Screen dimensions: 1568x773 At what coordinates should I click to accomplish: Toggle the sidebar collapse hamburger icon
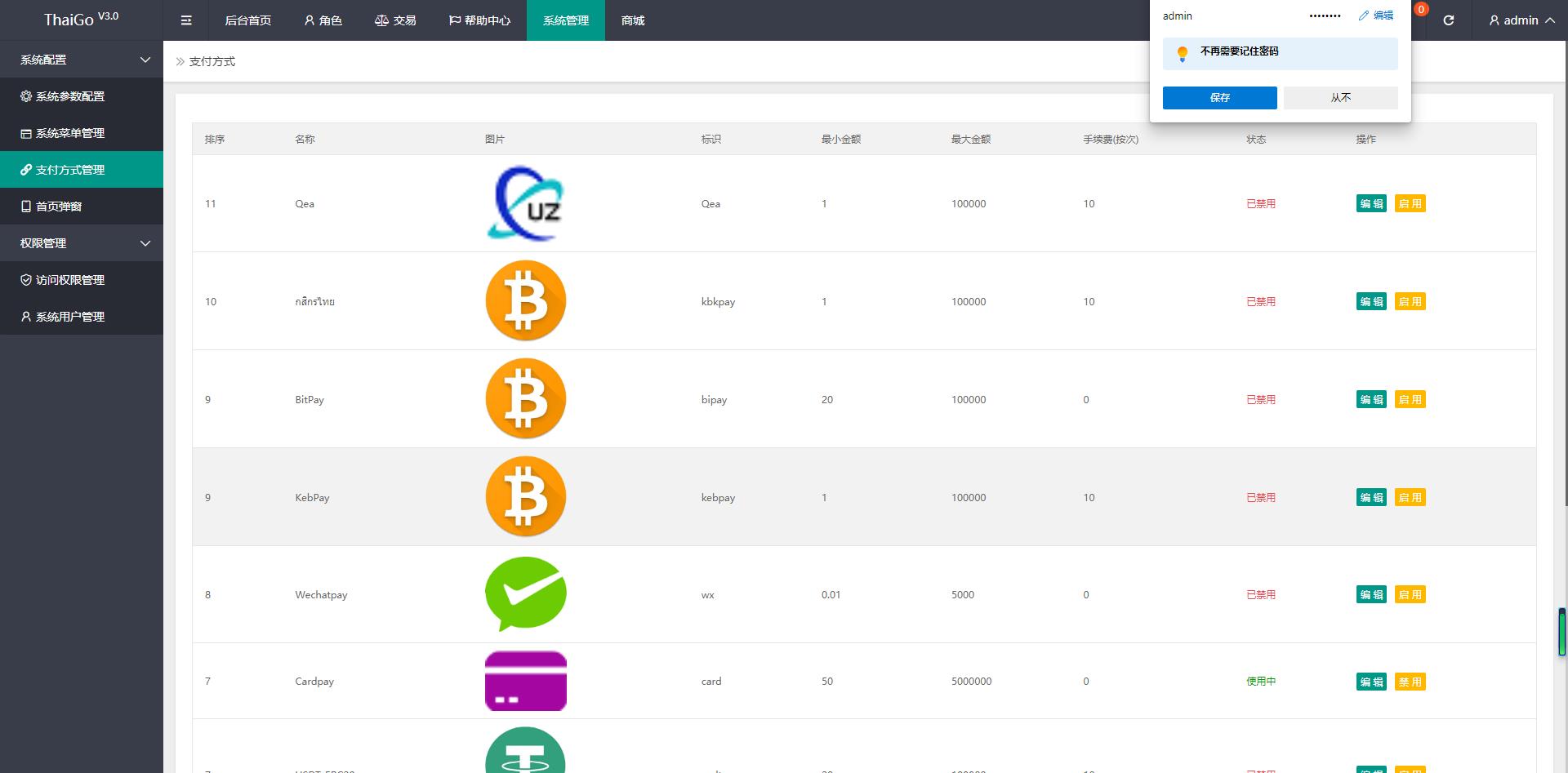(186, 20)
